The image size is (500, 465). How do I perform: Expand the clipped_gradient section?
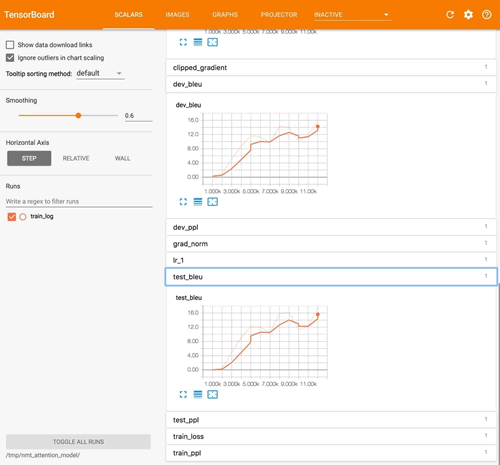(x=331, y=68)
